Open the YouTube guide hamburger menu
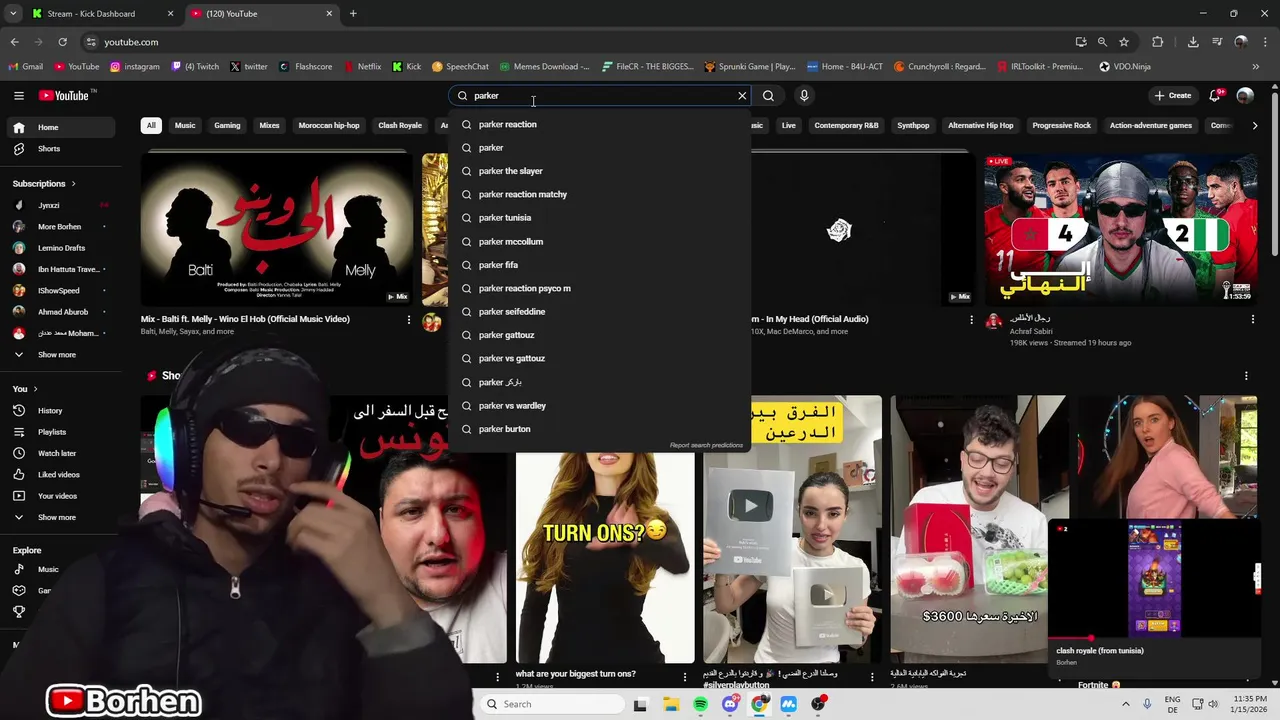This screenshot has height=720, width=1280. click(x=19, y=95)
